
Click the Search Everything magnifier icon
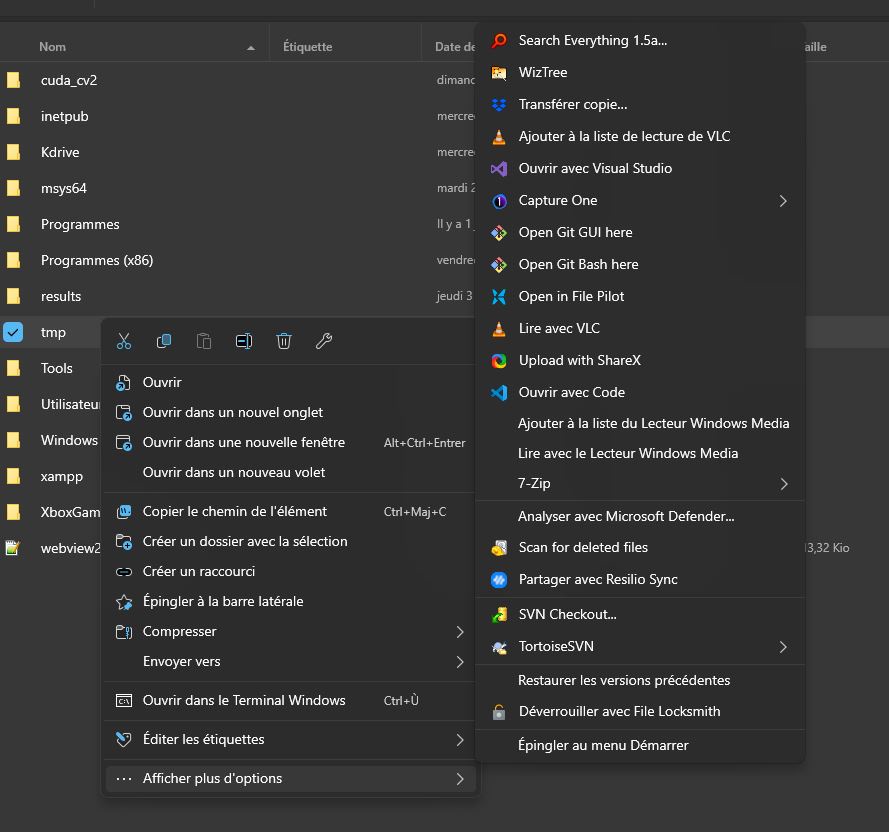coord(499,40)
